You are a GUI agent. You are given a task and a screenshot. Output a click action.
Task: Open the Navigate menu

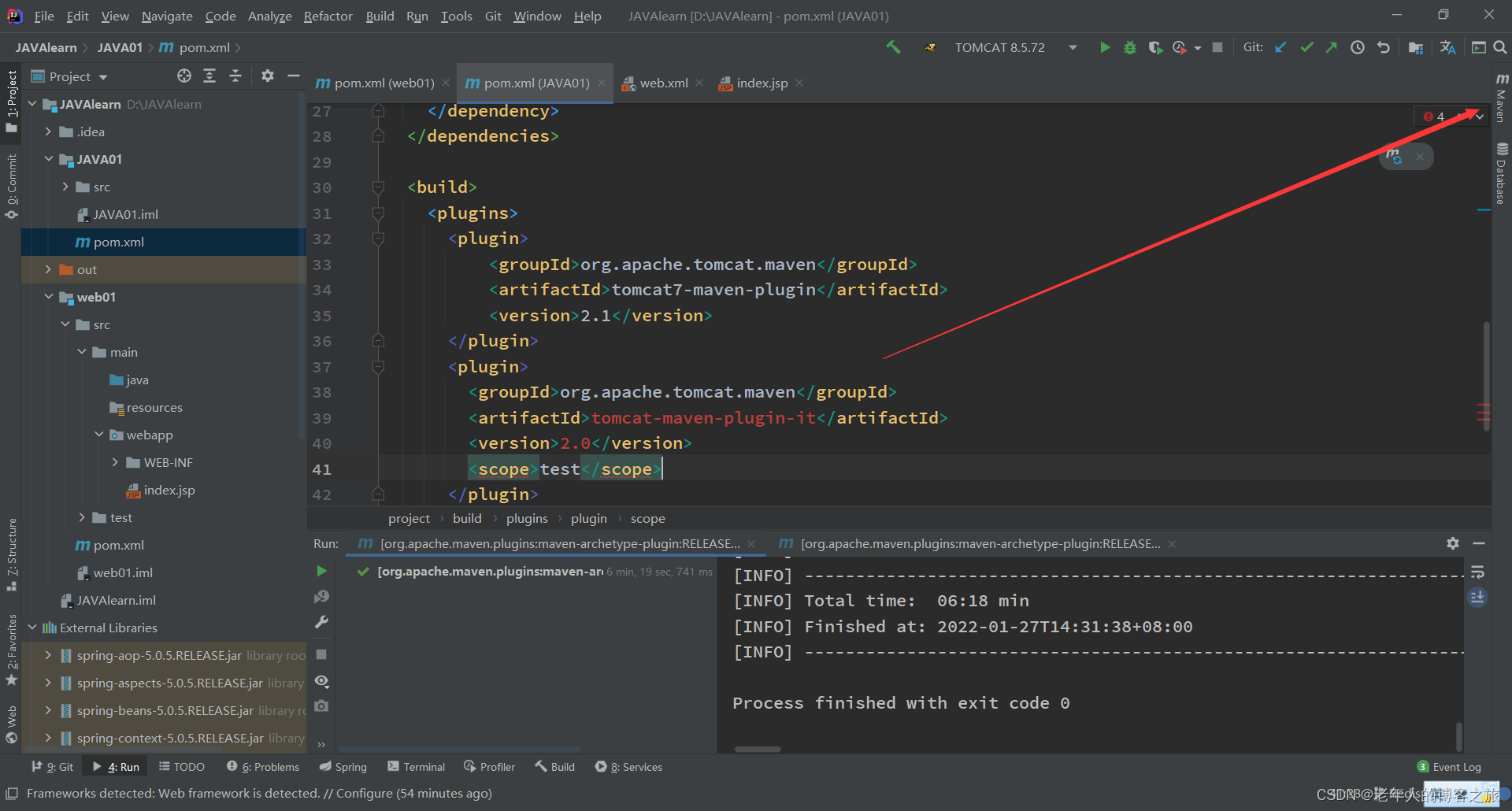[x=167, y=16]
